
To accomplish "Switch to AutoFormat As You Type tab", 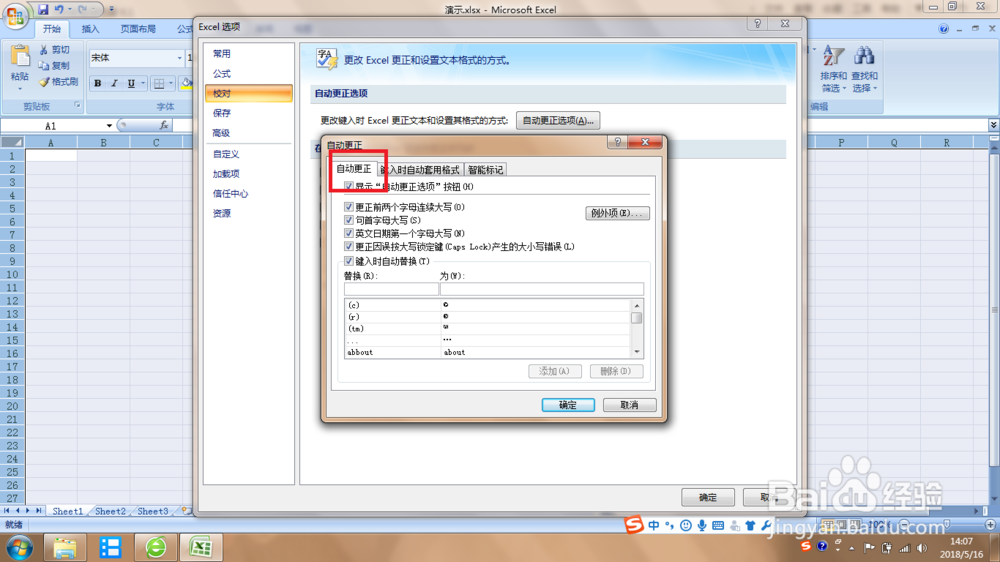I will tap(420, 170).
